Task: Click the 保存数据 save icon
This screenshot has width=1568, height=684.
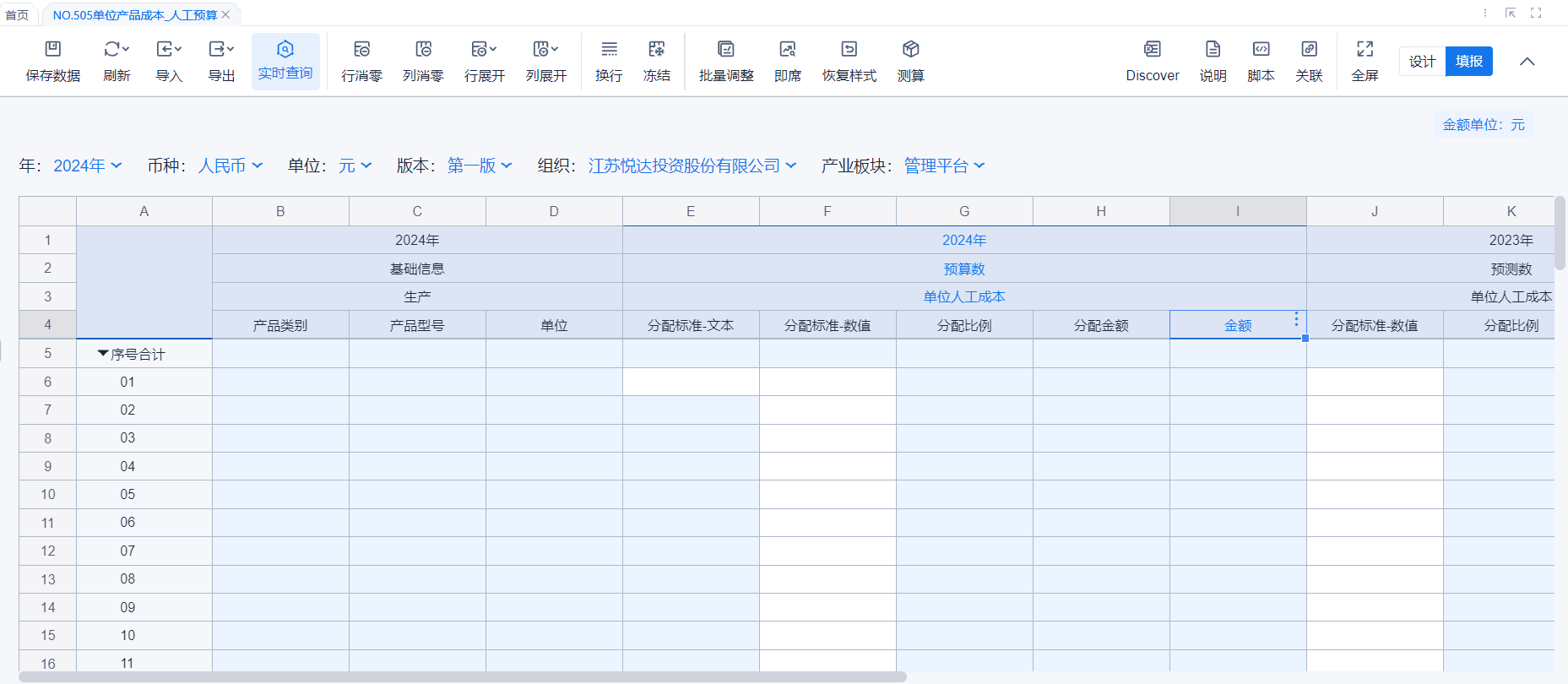Action: (x=52, y=50)
